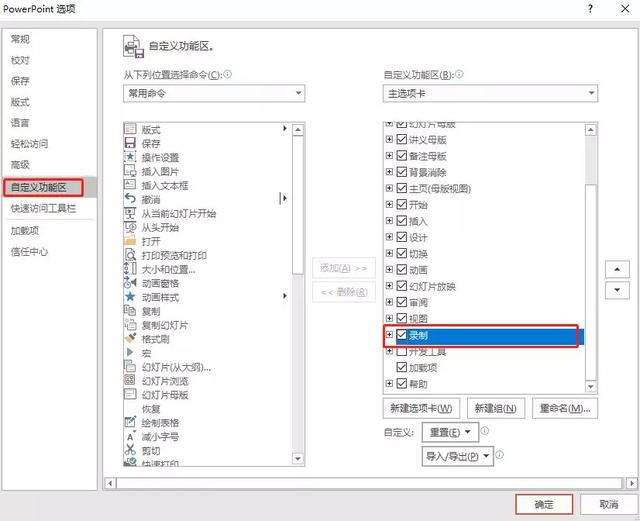Viewport: 640px width, 521px height.
Task: Click the 格式刷 paintbrush icon
Action: 130,338
